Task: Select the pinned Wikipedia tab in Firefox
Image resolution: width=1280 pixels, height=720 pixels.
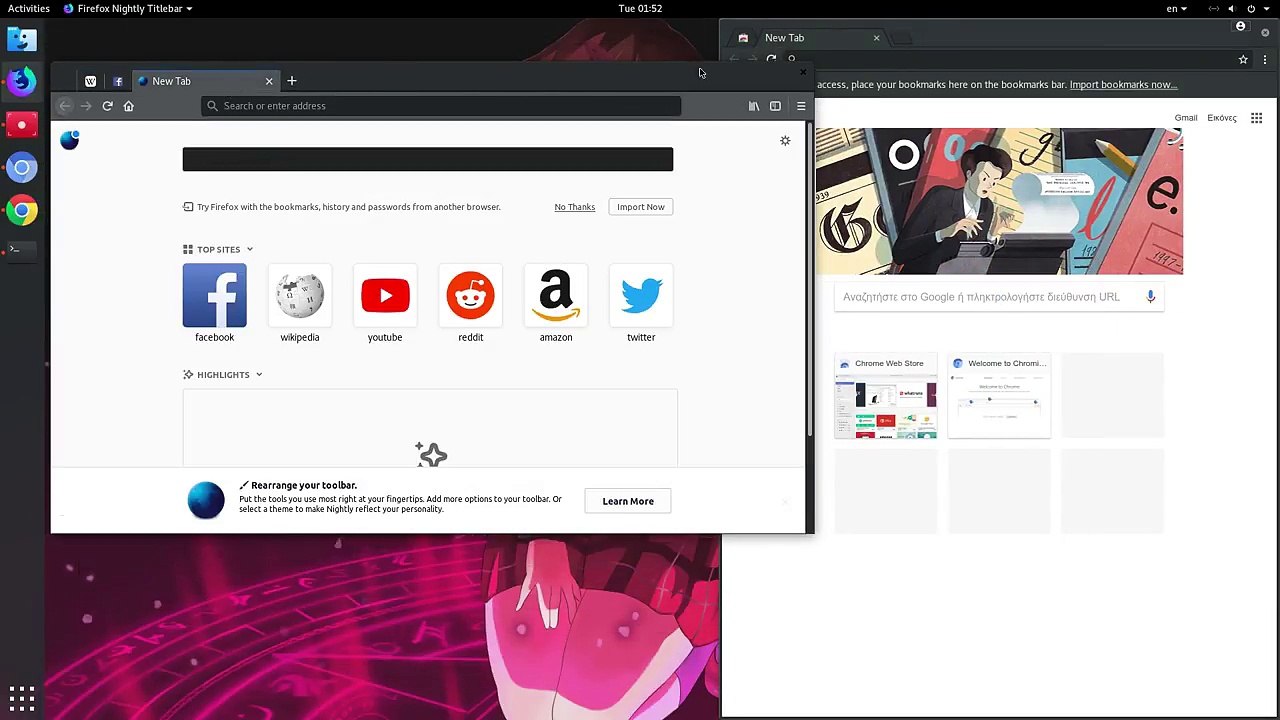Action: click(x=90, y=81)
